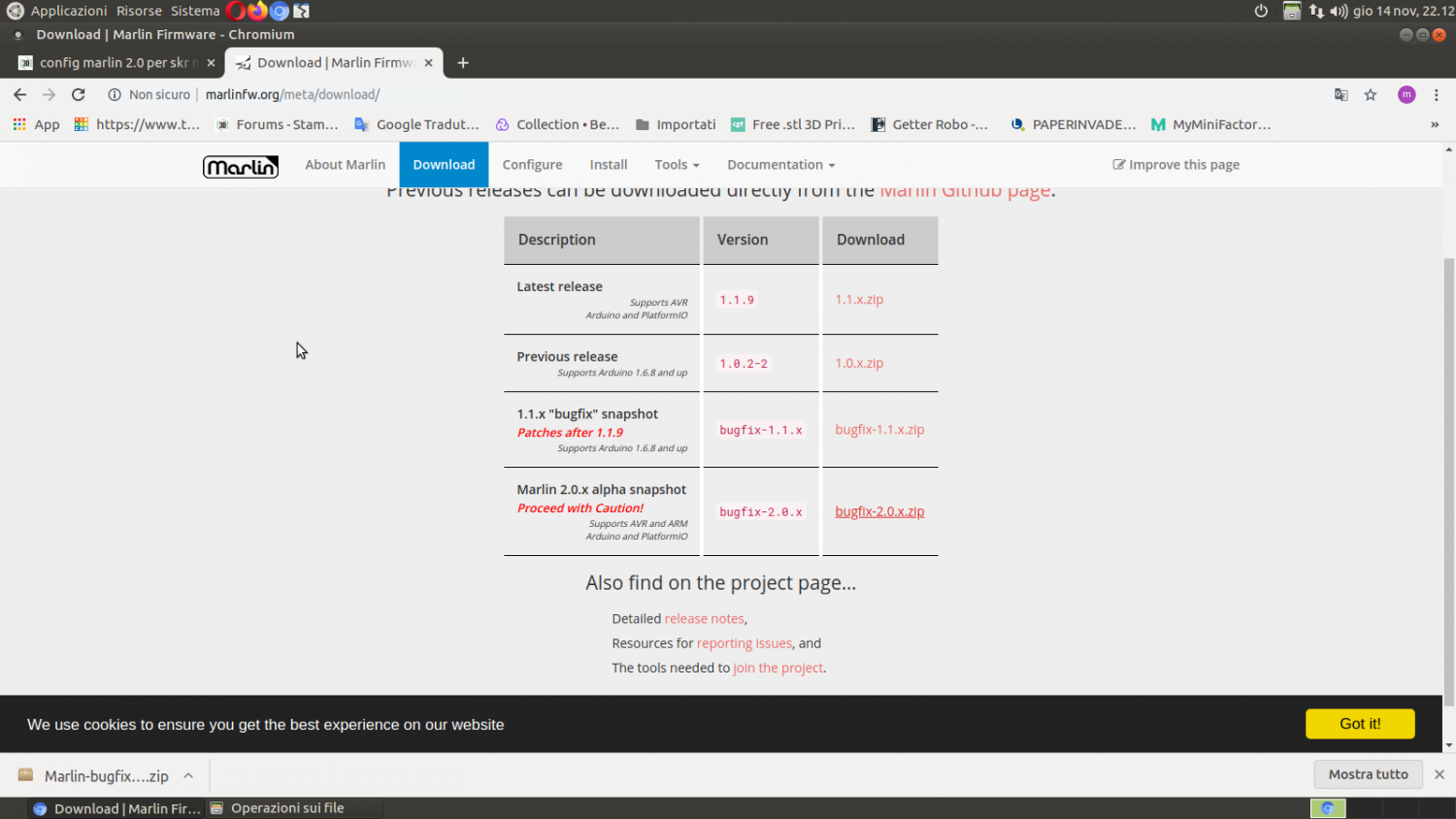The width and height of the screenshot is (1456, 819).
Task: Reload the Marlin download page
Action: [x=79, y=94]
